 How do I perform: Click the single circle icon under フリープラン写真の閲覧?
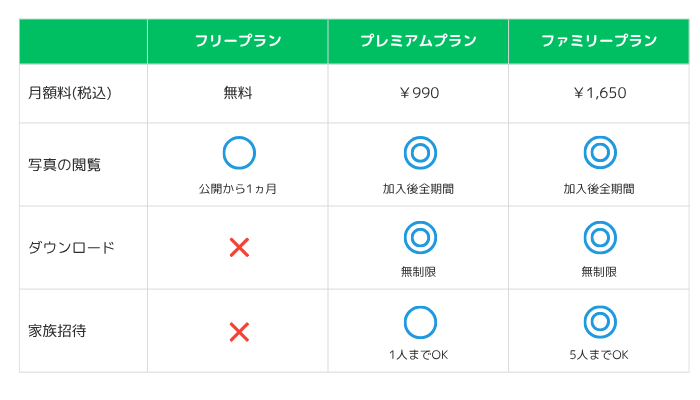click(239, 153)
